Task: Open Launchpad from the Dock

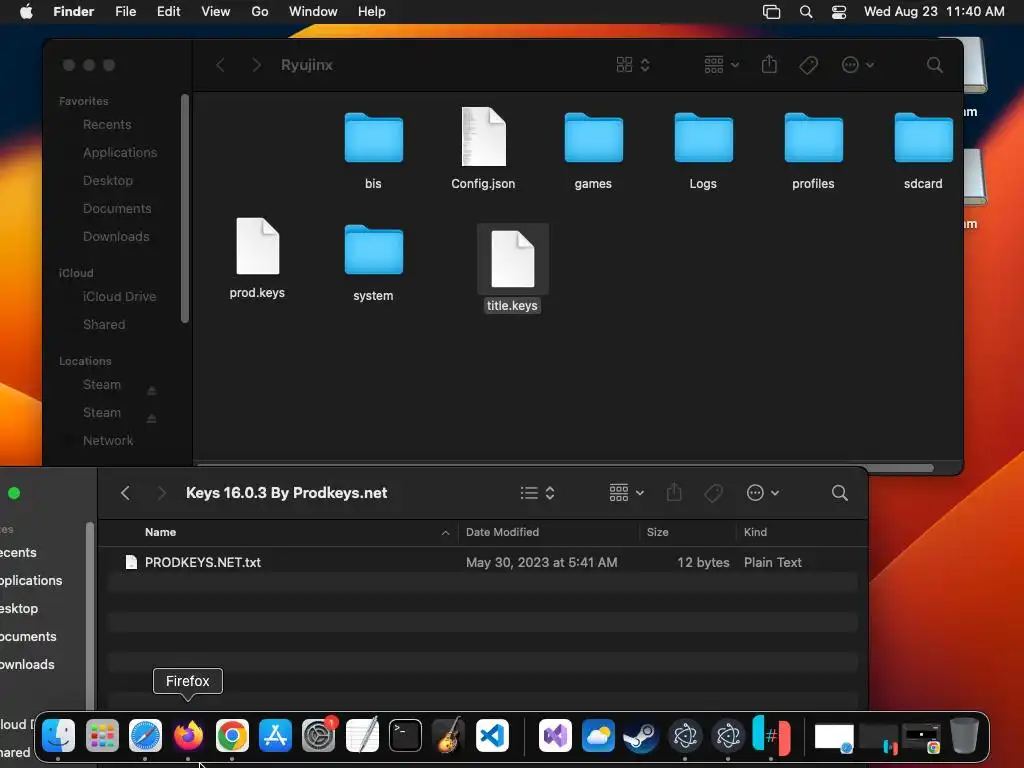Action: coord(102,735)
